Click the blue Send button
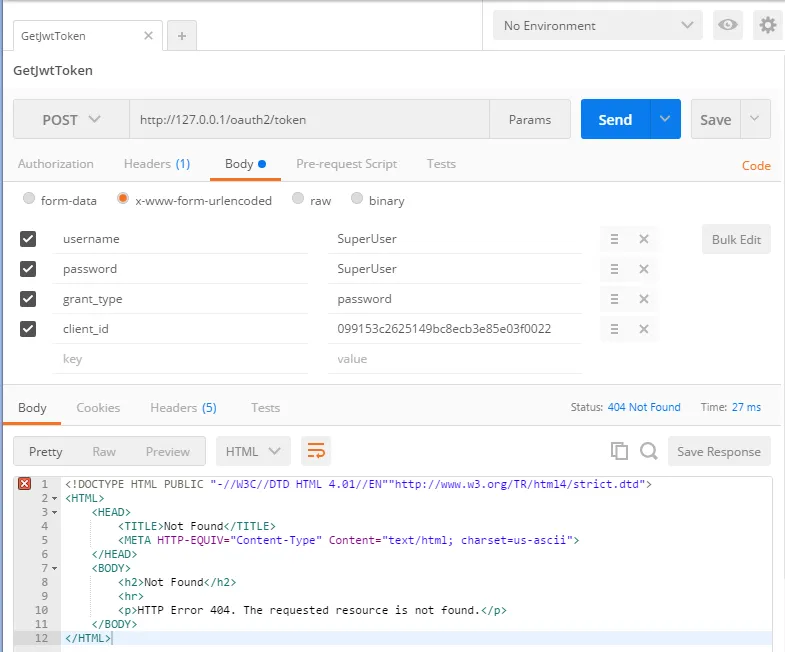The height and width of the screenshot is (652, 785). point(615,119)
